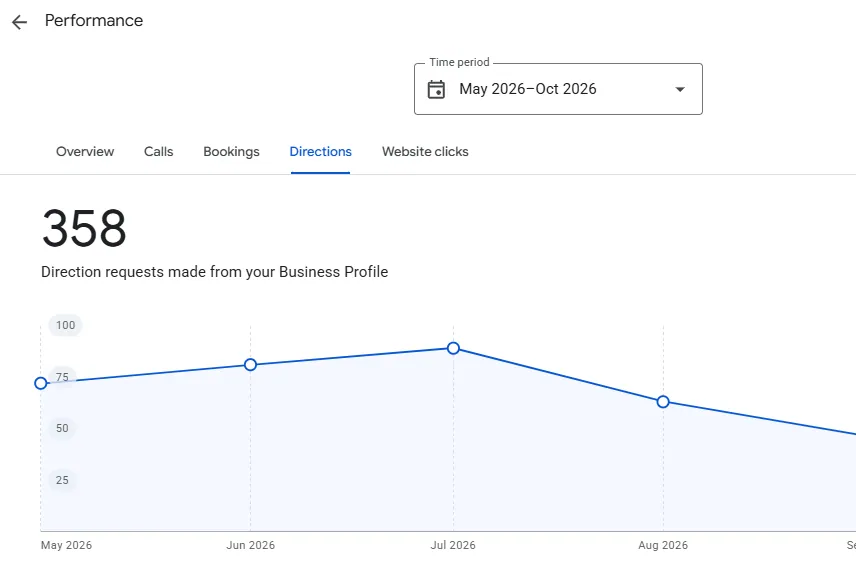Switch to the Calls tab
This screenshot has width=856, height=566.
[x=158, y=152]
